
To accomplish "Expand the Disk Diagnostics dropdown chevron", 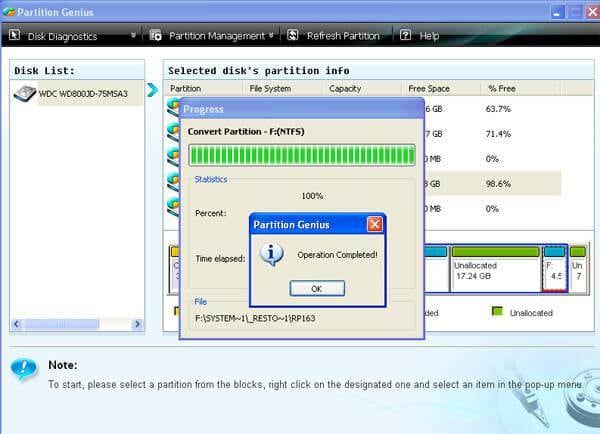I will tap(133, 35).
